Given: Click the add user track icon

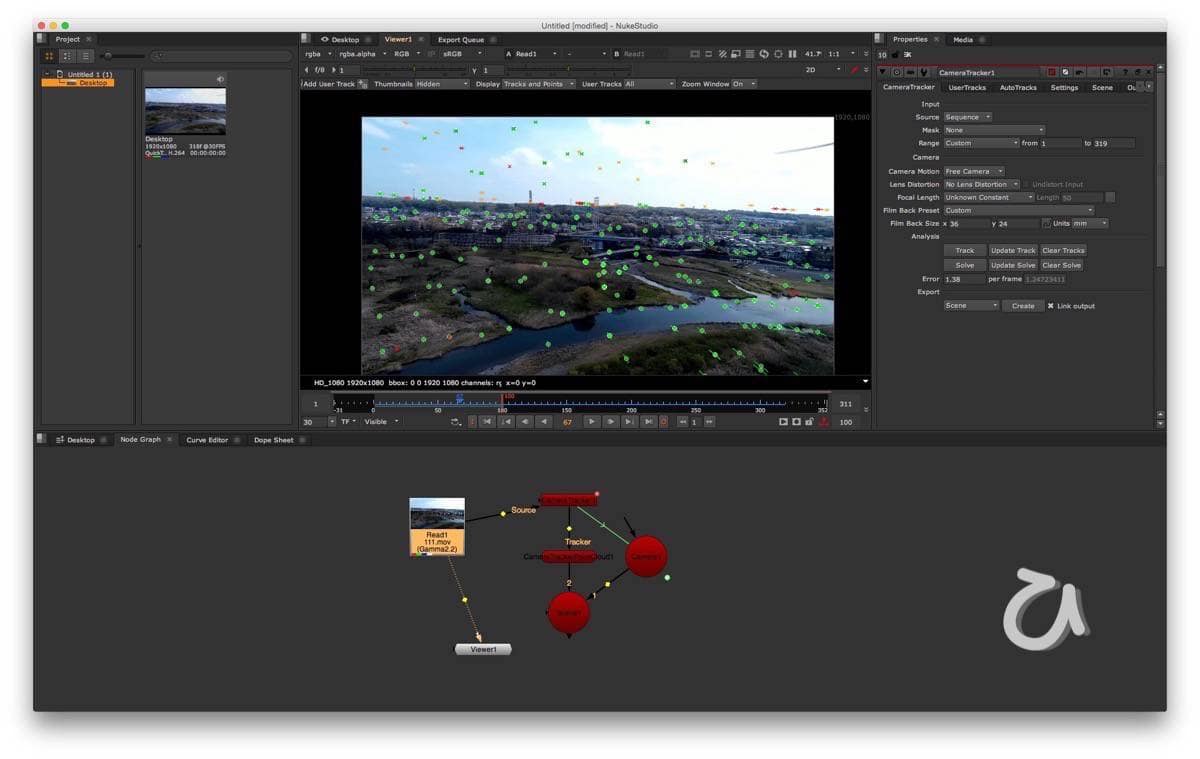Looking at the screenshot, I should pos(363,85).
